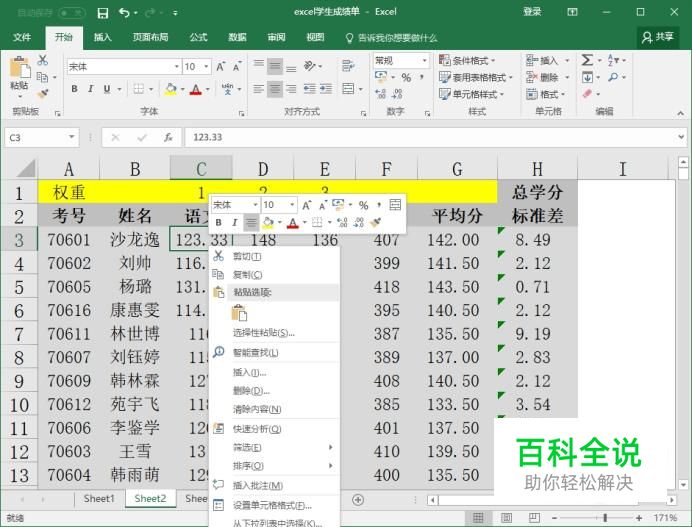Click percent style in ribbon

pos(406,78)
